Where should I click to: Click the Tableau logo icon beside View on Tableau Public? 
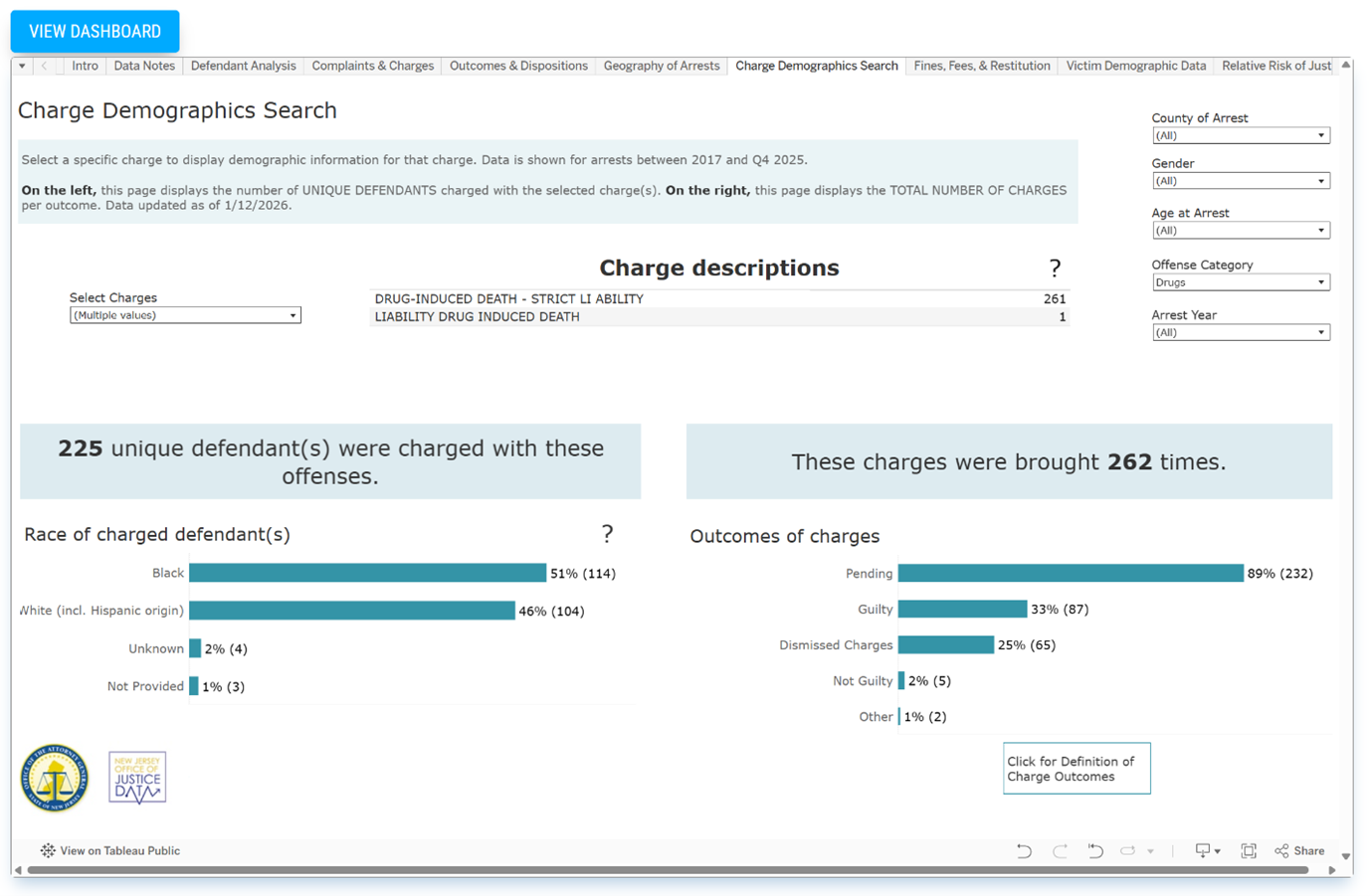pos(48,851)
